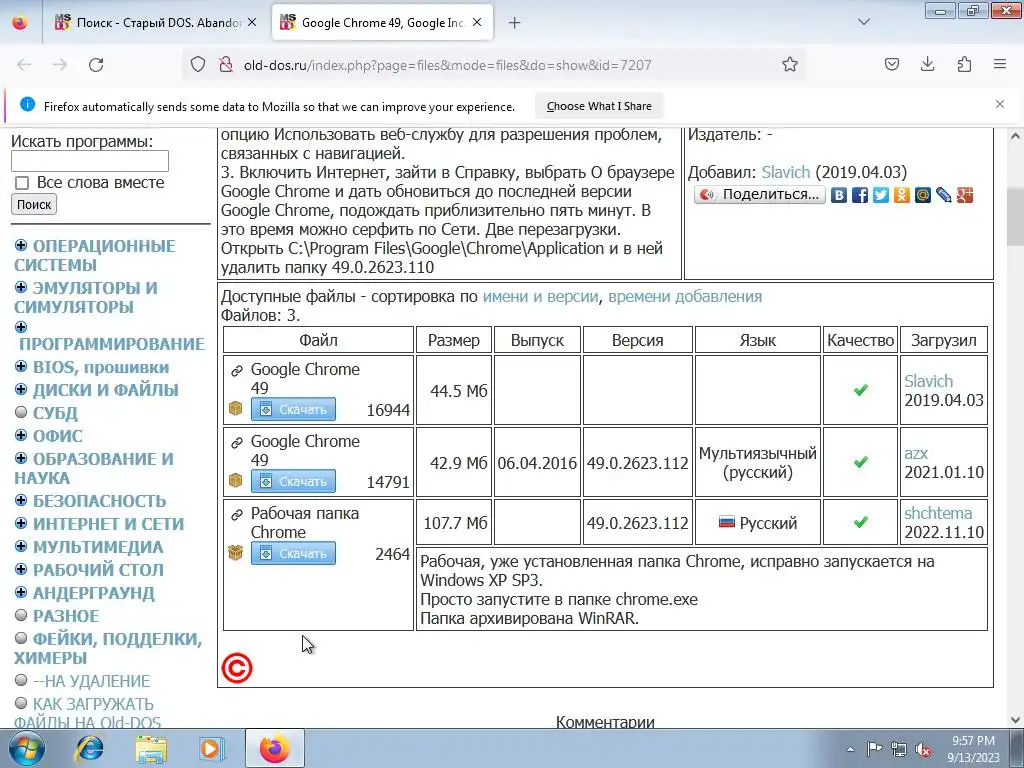This screenshot has height=768, width=1024.
Task: Click the package icon for 42.9 Мб file
Action: click(x=235, y=481)
